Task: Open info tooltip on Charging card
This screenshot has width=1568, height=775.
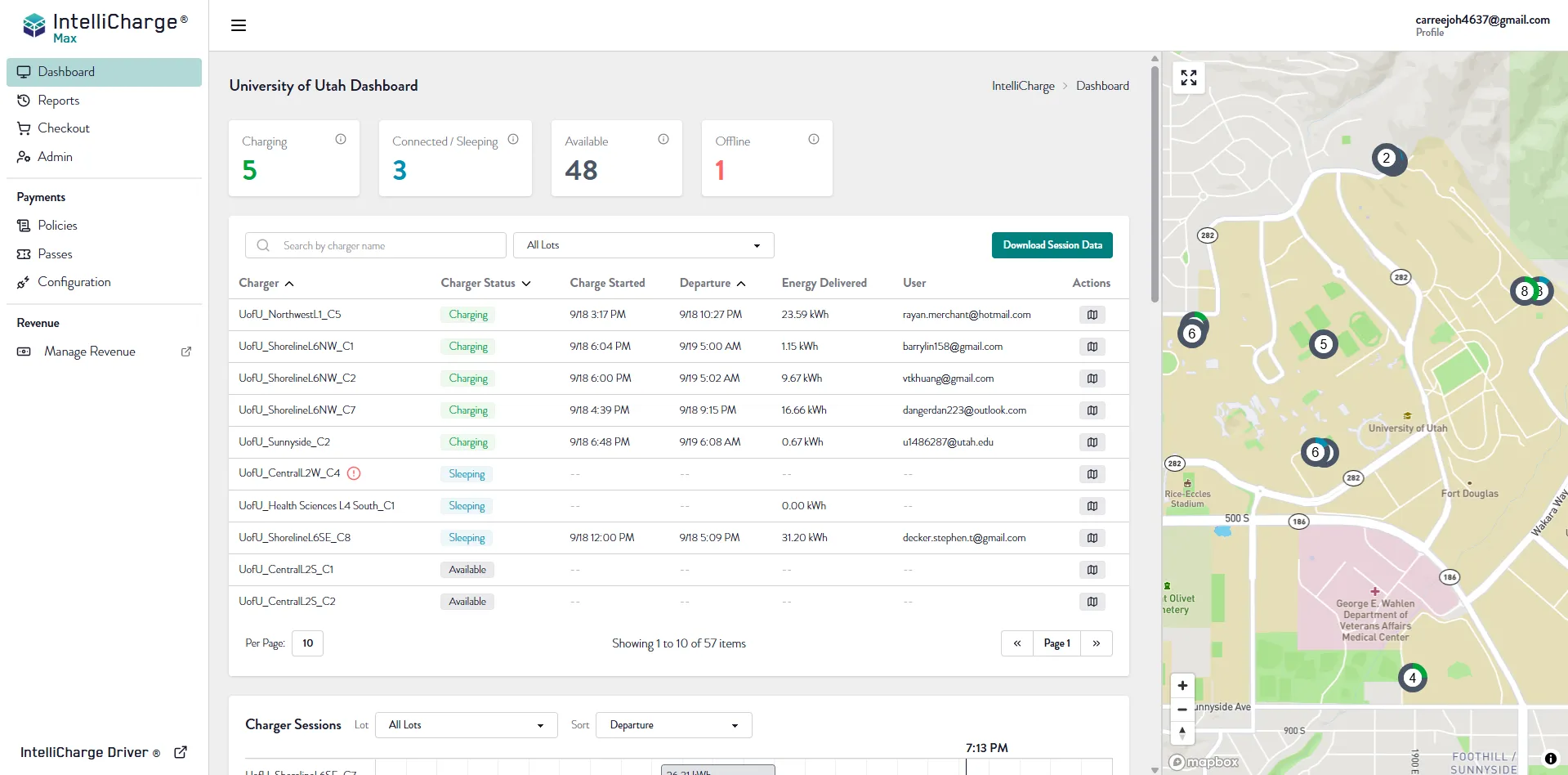Action: 341,139
